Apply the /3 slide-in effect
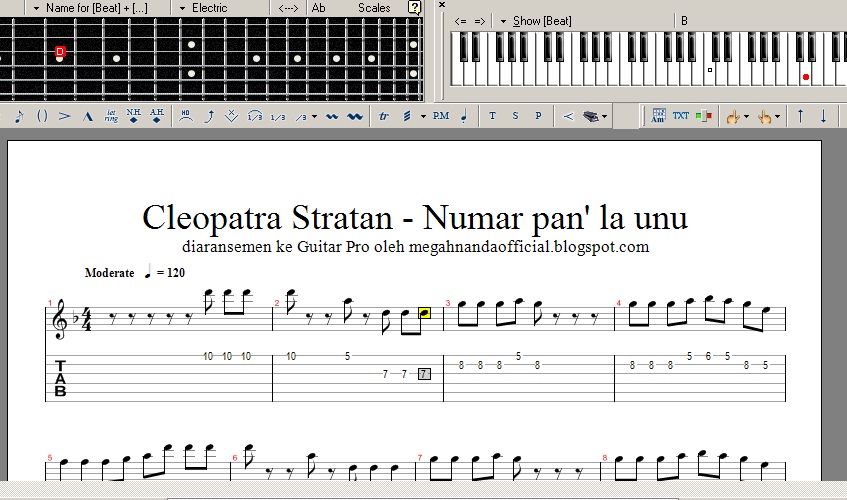The width and height of the screenshot is (847, 500). [301, 117]
